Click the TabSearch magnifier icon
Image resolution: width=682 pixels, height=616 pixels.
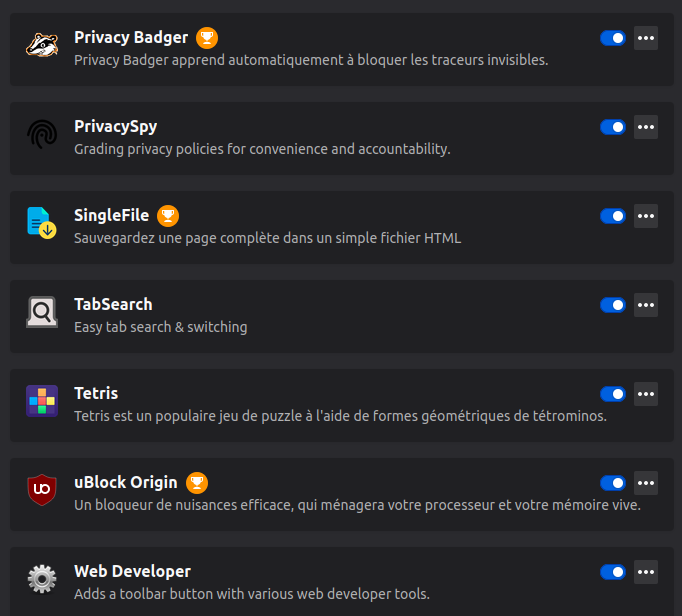[41, 313]
